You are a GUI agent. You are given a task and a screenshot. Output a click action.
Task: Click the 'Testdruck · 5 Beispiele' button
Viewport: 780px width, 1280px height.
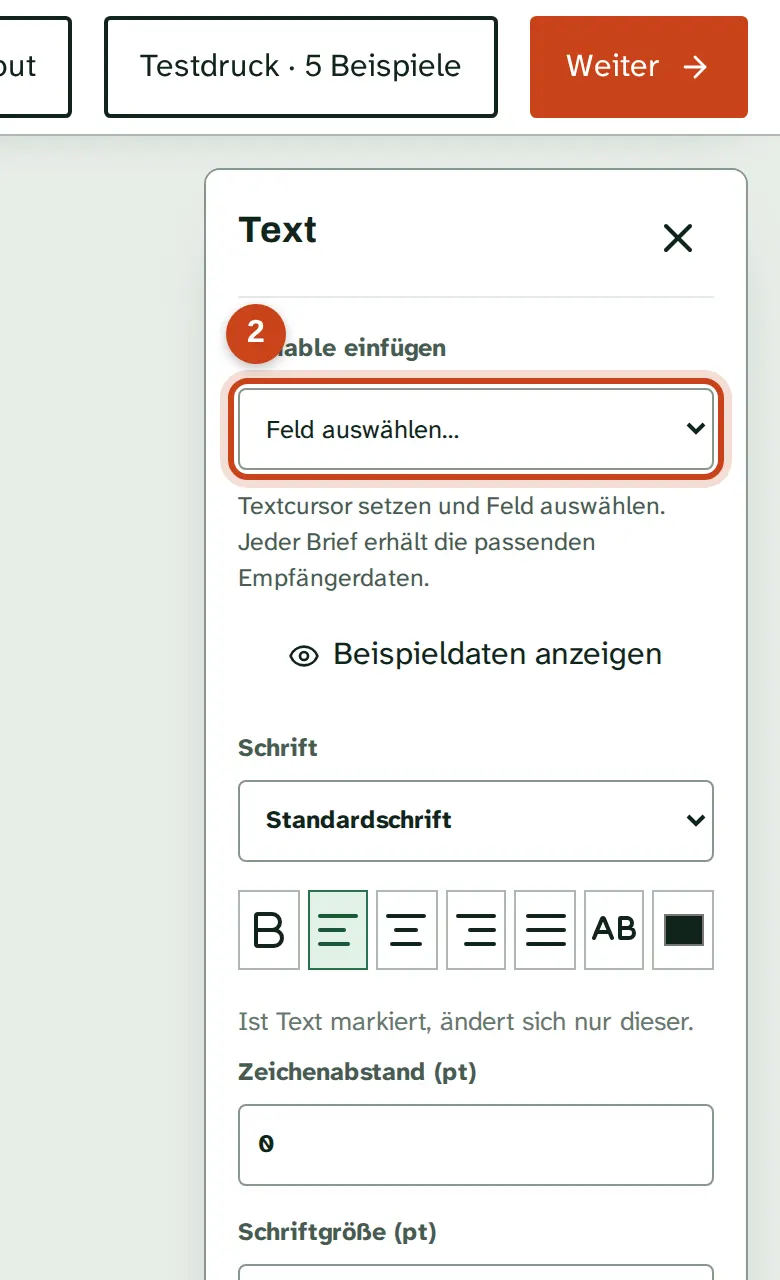[x=301, y=67]
